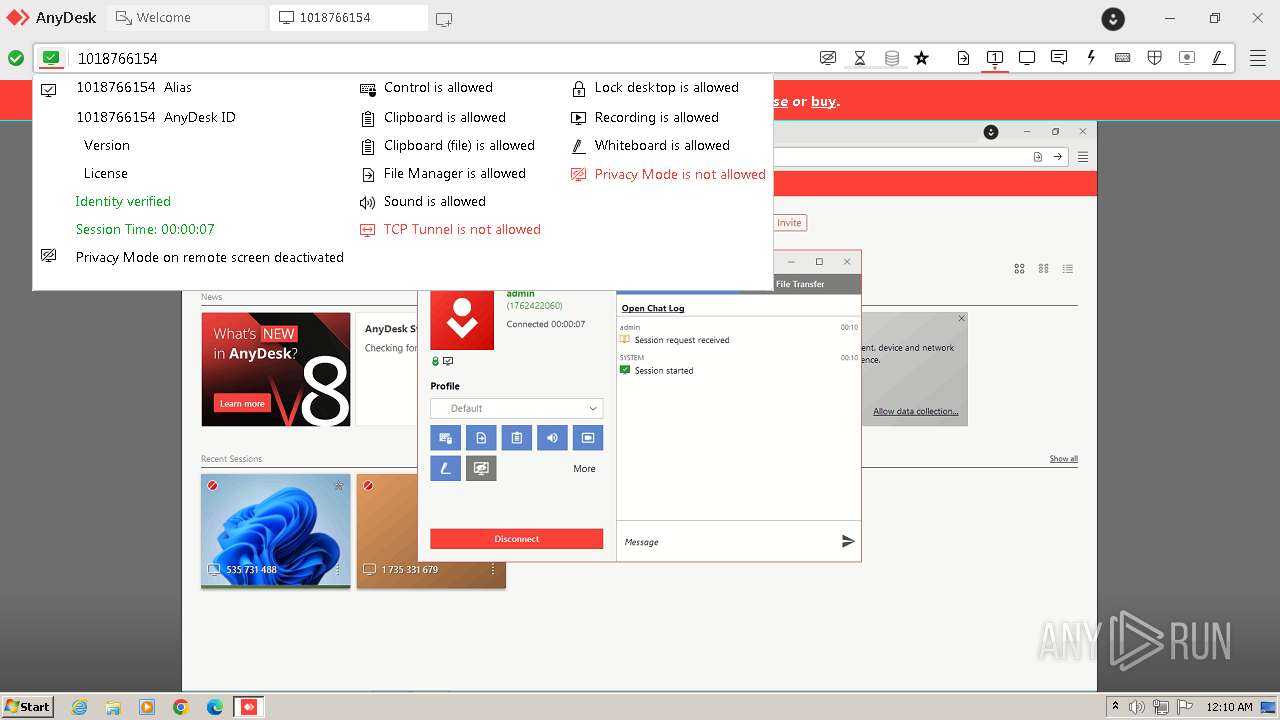The height and width of the screenshot is (720, 1280).
Task: Open the display settings monitor icon
Action: 1027,58
